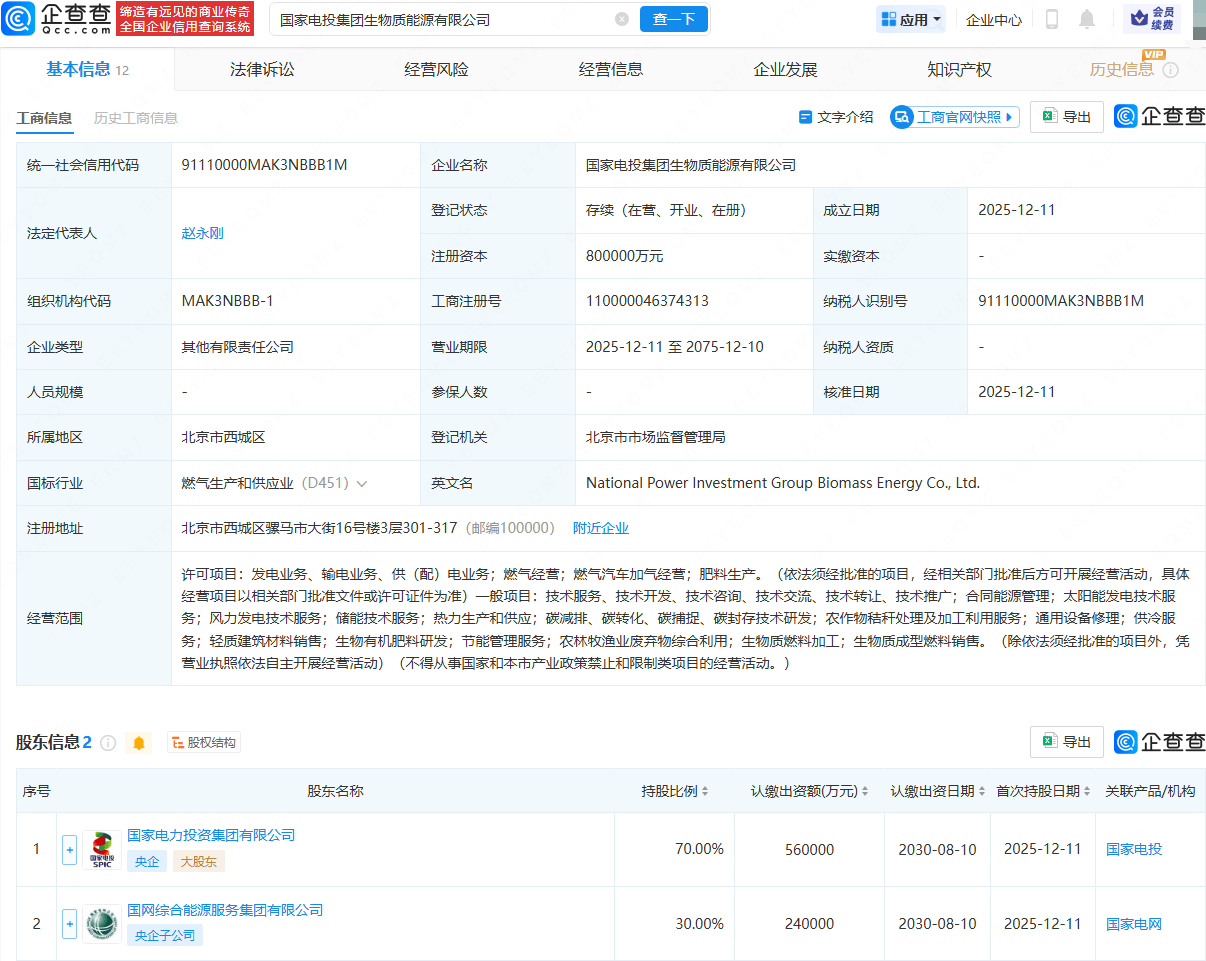The height and width of the screenshot is (961, 1206).
Task: Expand the 国标行业 industry classification chevron
Action: tap(362, 484)
